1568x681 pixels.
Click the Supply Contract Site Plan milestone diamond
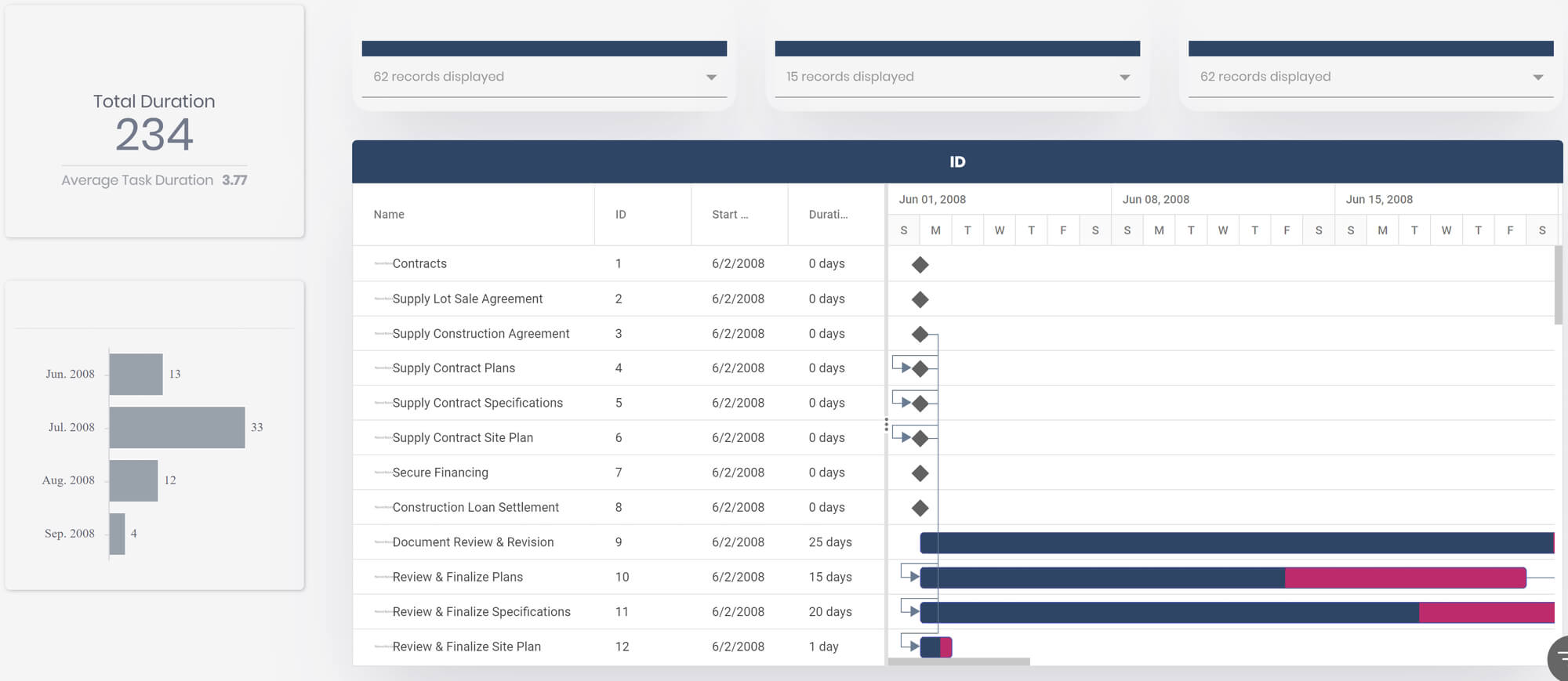point(920,438)
